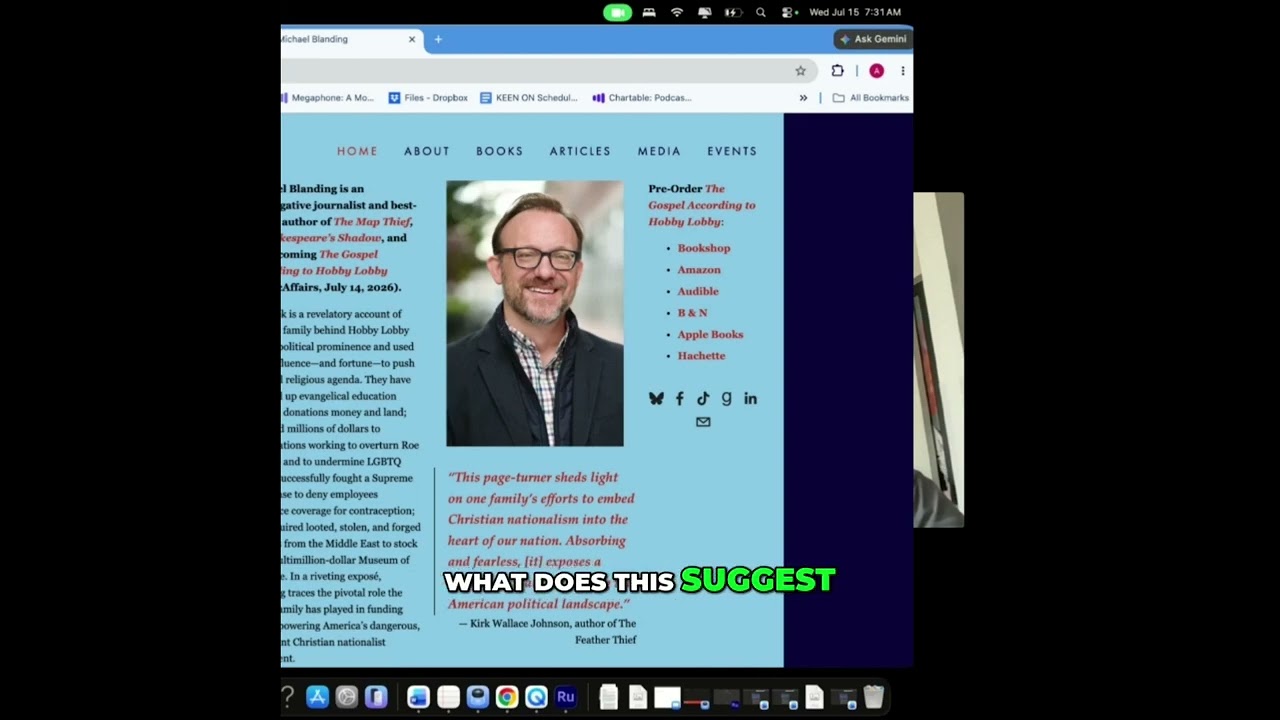Launch App Store from the Dock

click(x=317, y=697)
